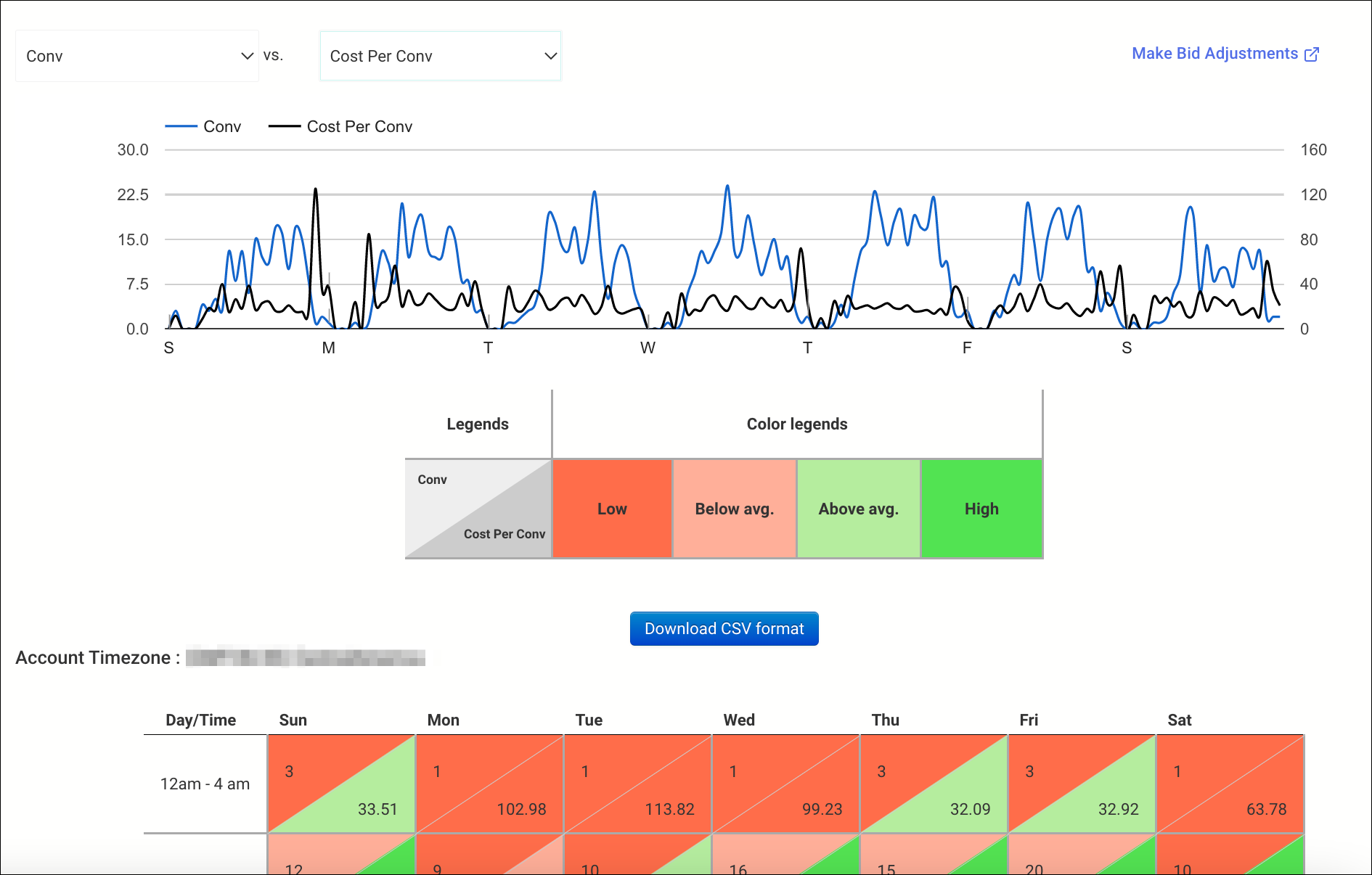Click the Cost Per Conv dropdown chevron arrow
1372x875 pixels.
coord(551,56)
